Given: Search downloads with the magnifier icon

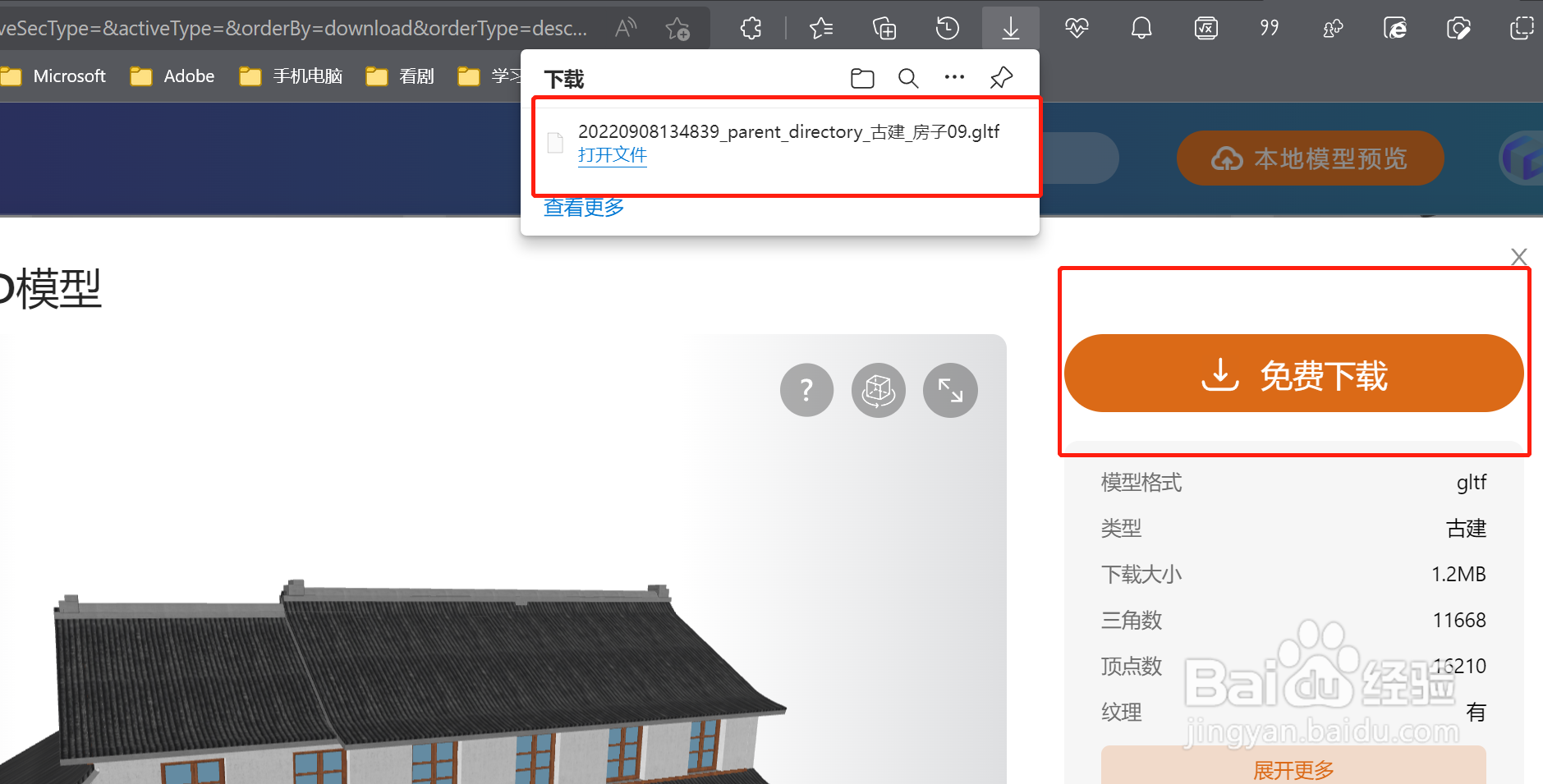Looking at the screenshot, I should coord(908,78).
